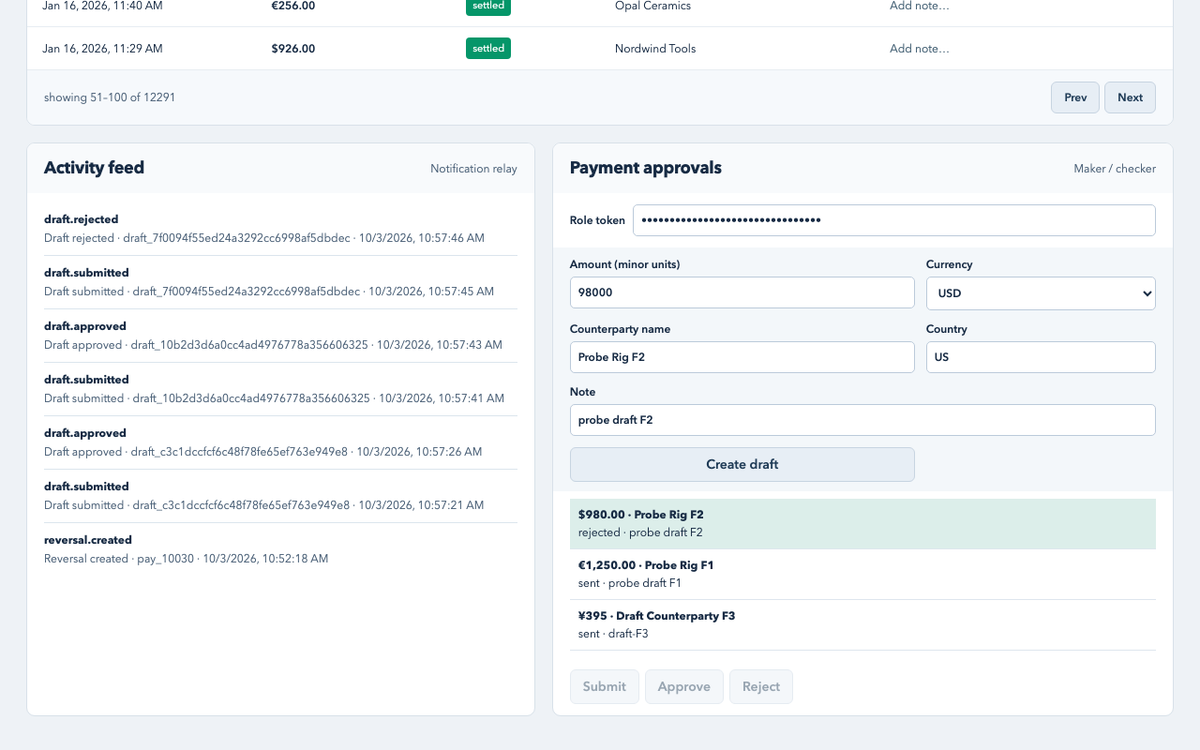Click the Note input field
Screen dimensions: 1200x750
[x=863, y=420]
